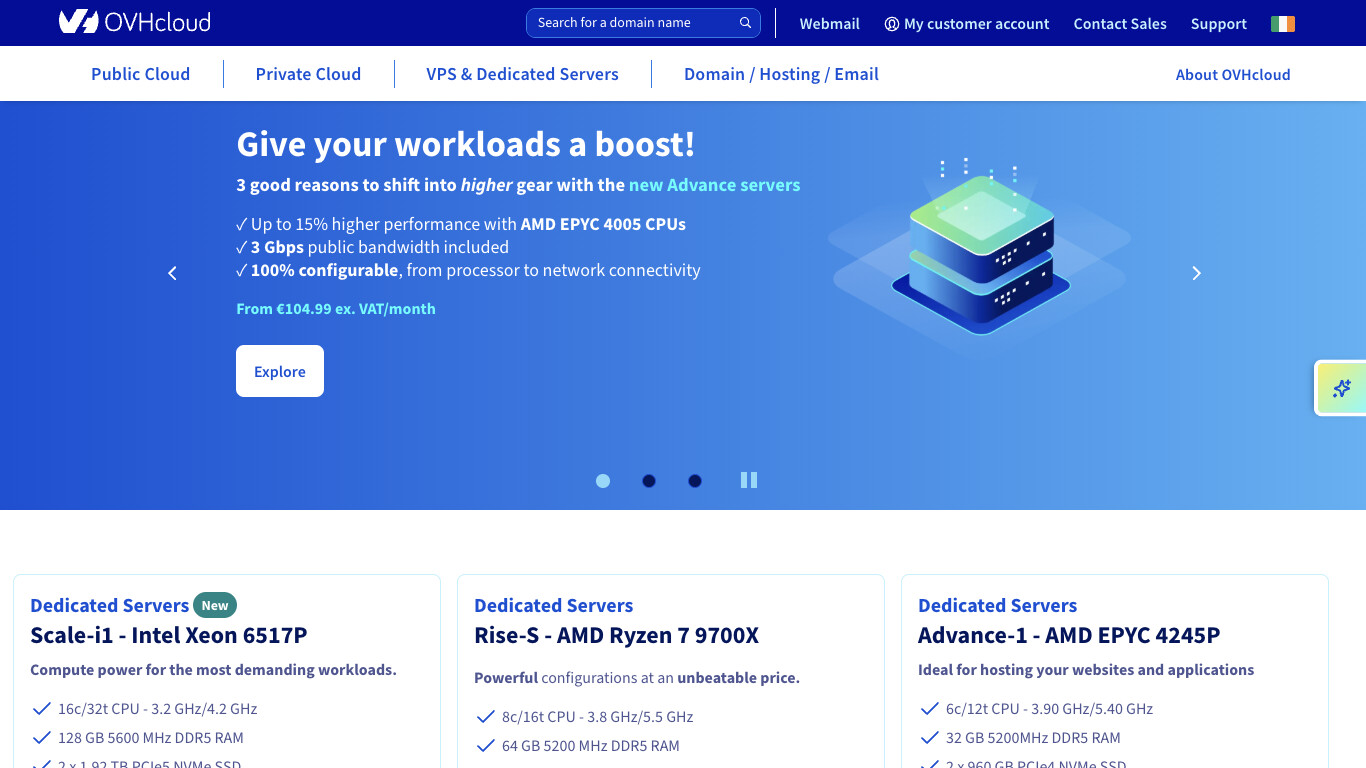Click '32 GB 5200MHz DDR5 RAM' spec

tap(1033, 738)
